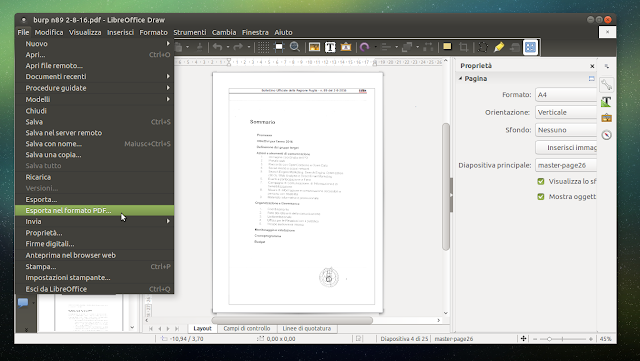Close the Proprietà sidebar panel

[592, 66]
